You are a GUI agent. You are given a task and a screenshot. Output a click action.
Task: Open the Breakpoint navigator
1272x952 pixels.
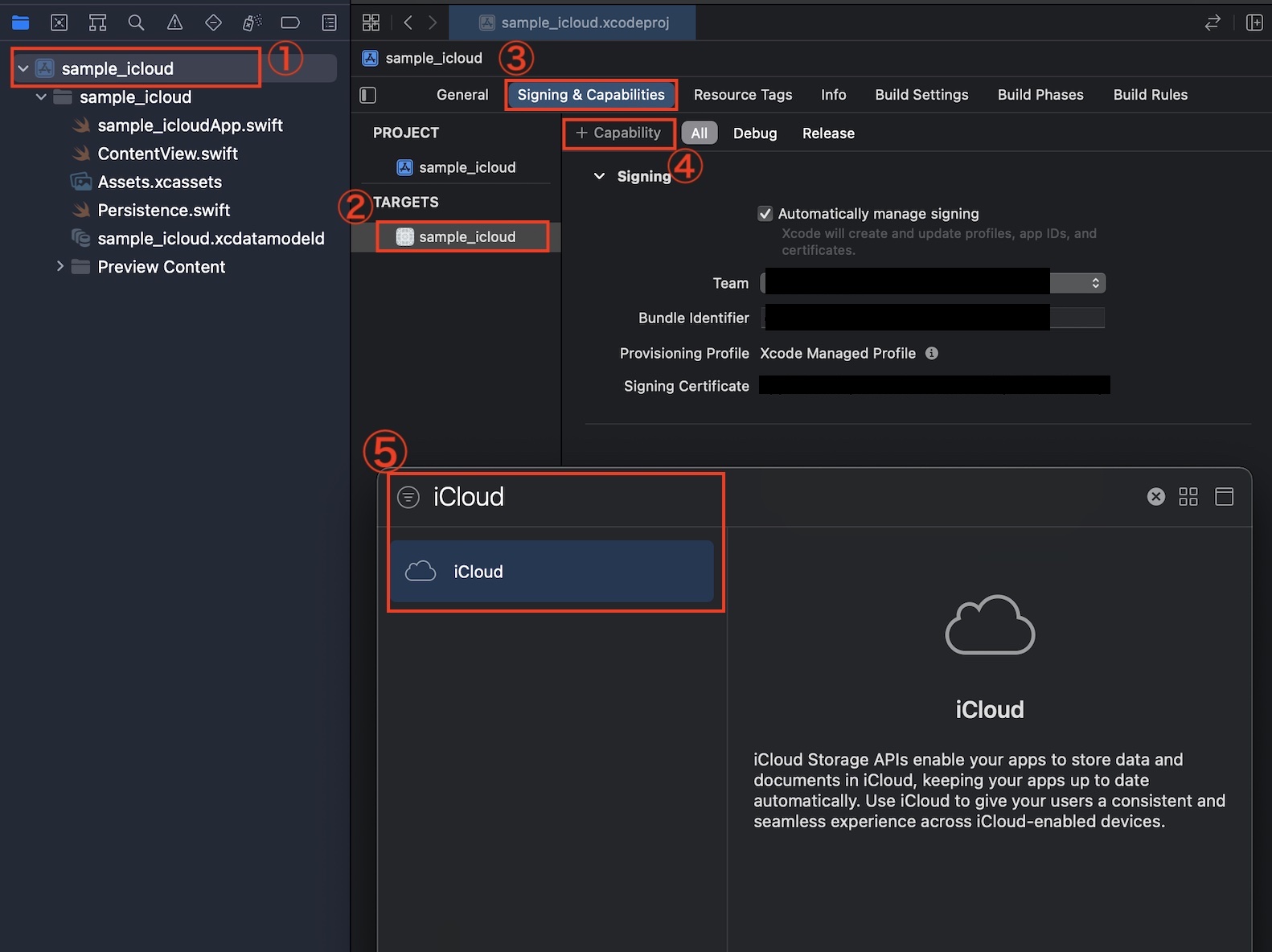(x=290, y=23)
